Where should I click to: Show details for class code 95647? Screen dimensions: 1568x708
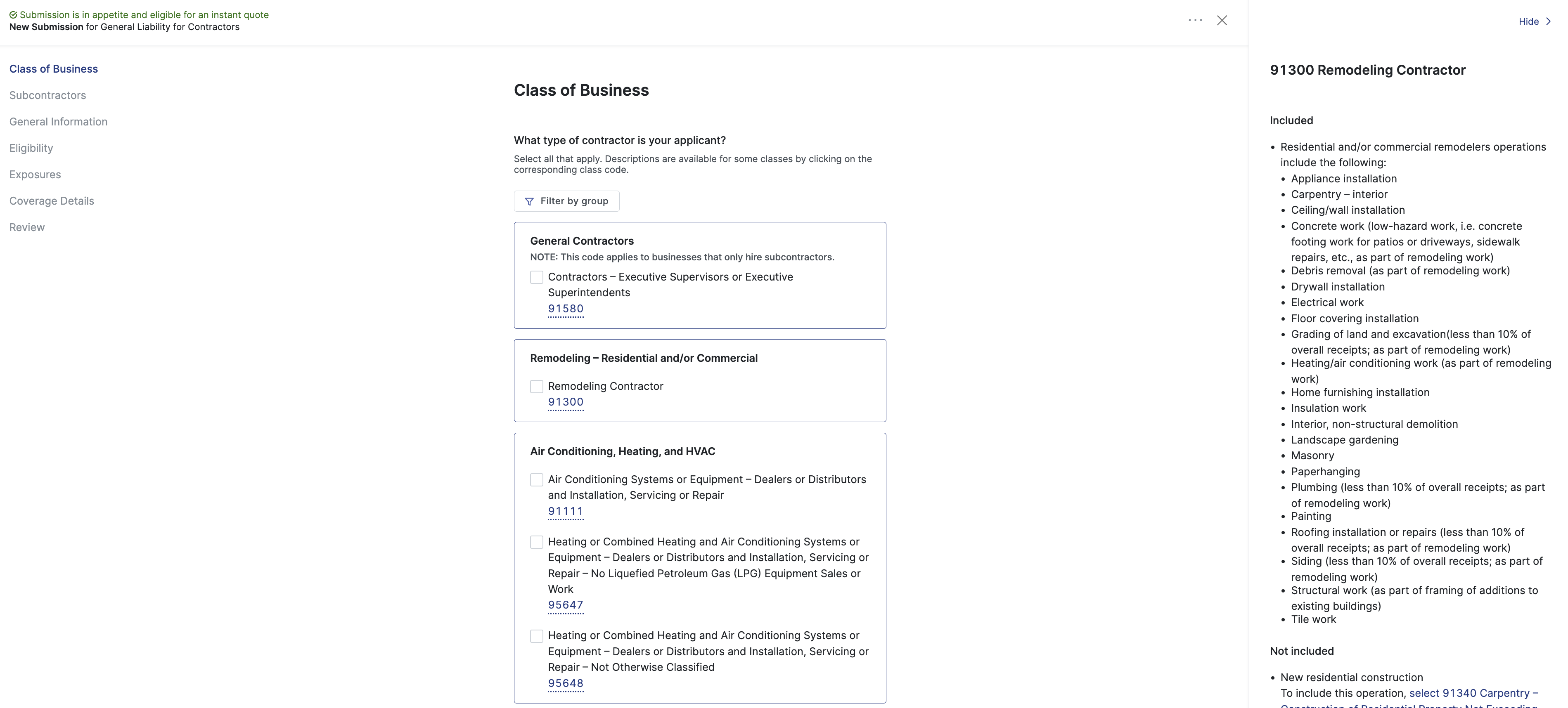click(566, 605)
